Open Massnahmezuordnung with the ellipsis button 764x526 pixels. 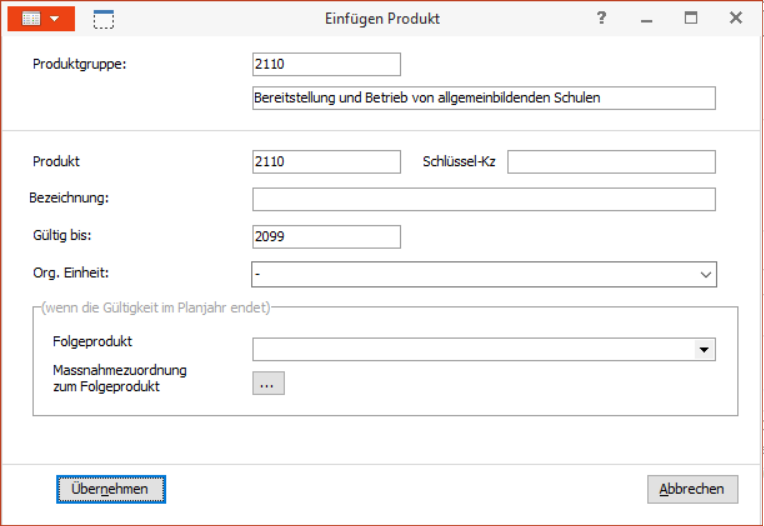[x=268, y=383]
